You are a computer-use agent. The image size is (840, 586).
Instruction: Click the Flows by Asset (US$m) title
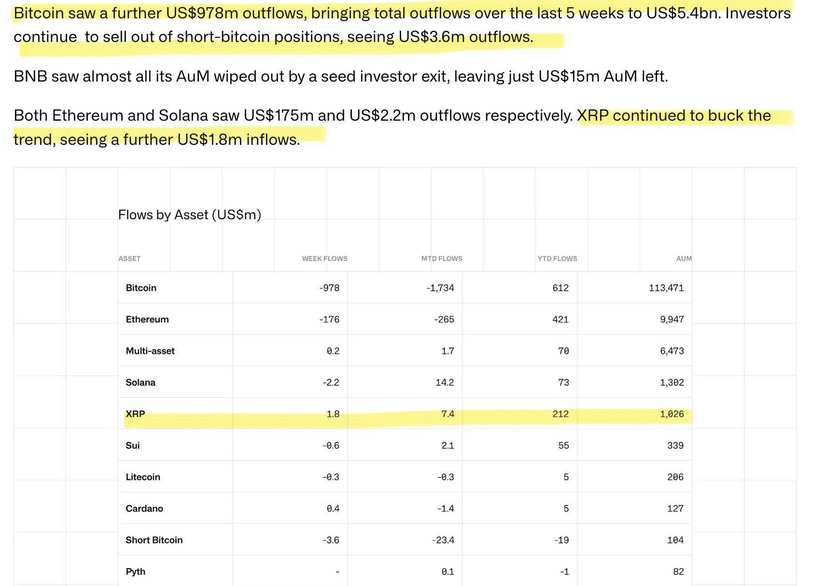[190, 215]
